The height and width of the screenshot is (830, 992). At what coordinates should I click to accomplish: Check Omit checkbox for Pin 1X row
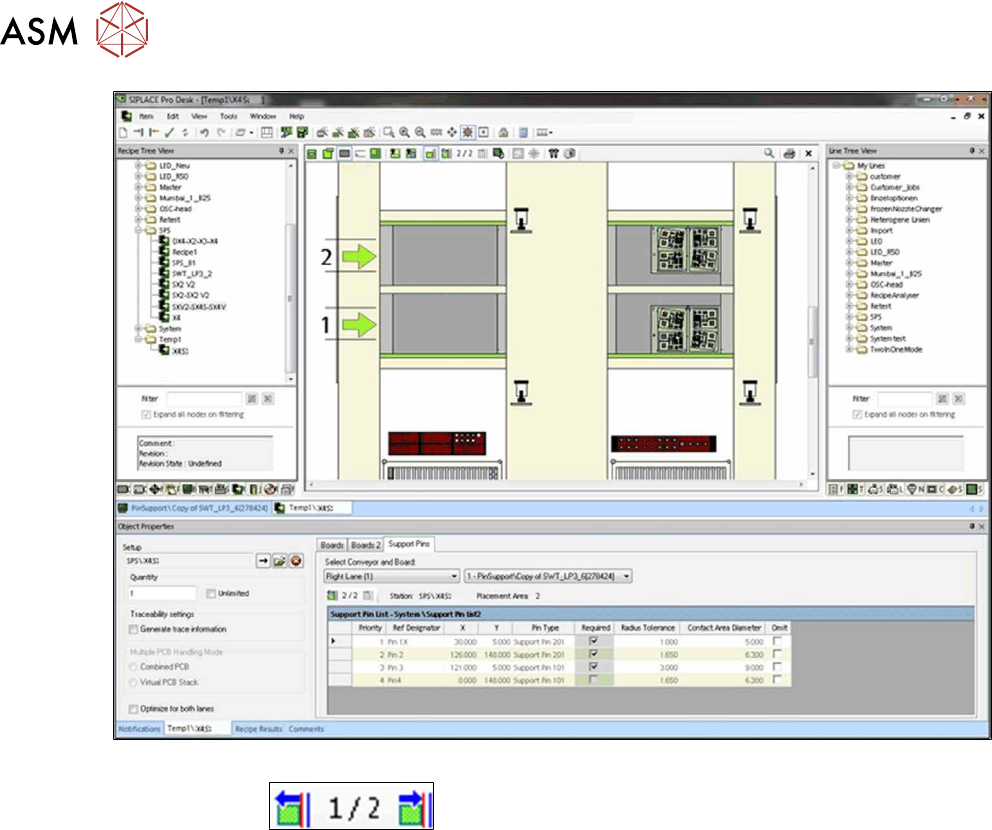778,641
